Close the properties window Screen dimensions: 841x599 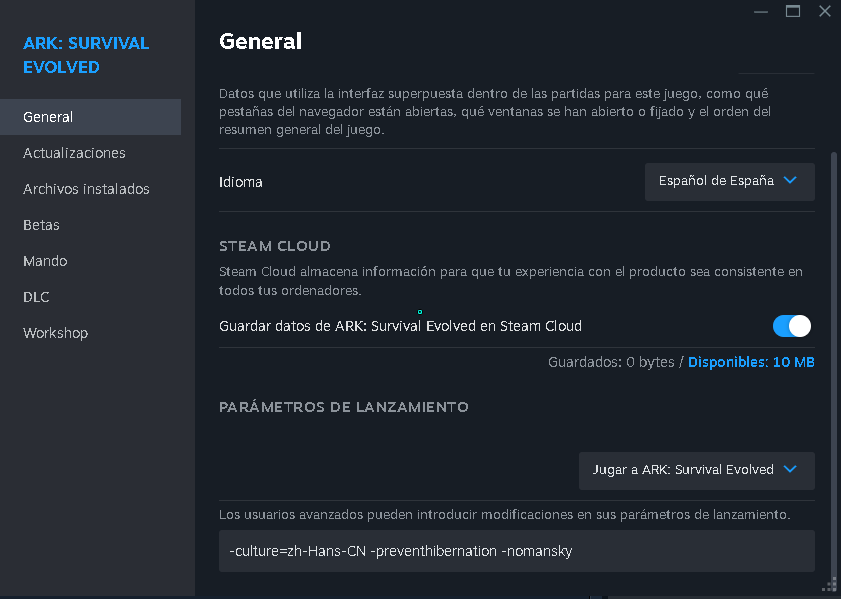824,11
